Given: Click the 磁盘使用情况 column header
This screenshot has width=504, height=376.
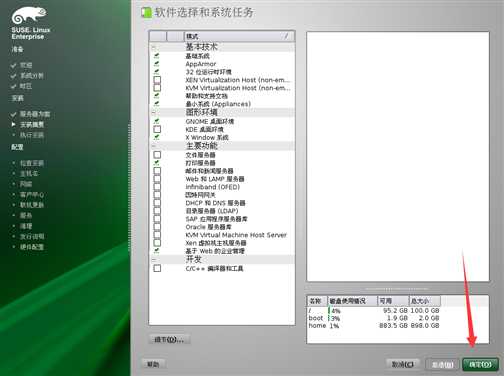Looking at the screenshot, I should [x=352, y=301].
